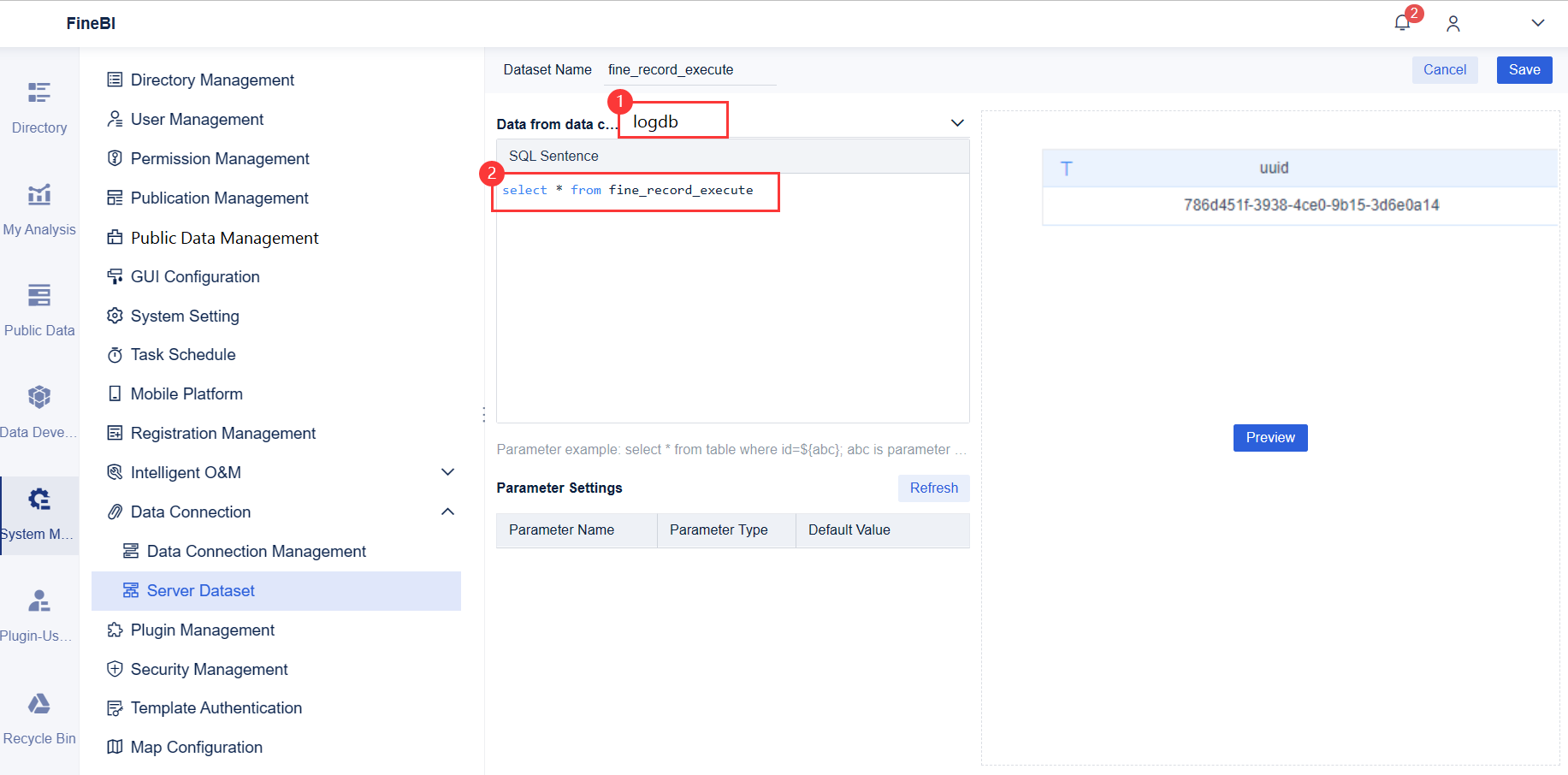Go to Directory in sidebar
This screenshot has height=775, width=1568.
[39, 107]
